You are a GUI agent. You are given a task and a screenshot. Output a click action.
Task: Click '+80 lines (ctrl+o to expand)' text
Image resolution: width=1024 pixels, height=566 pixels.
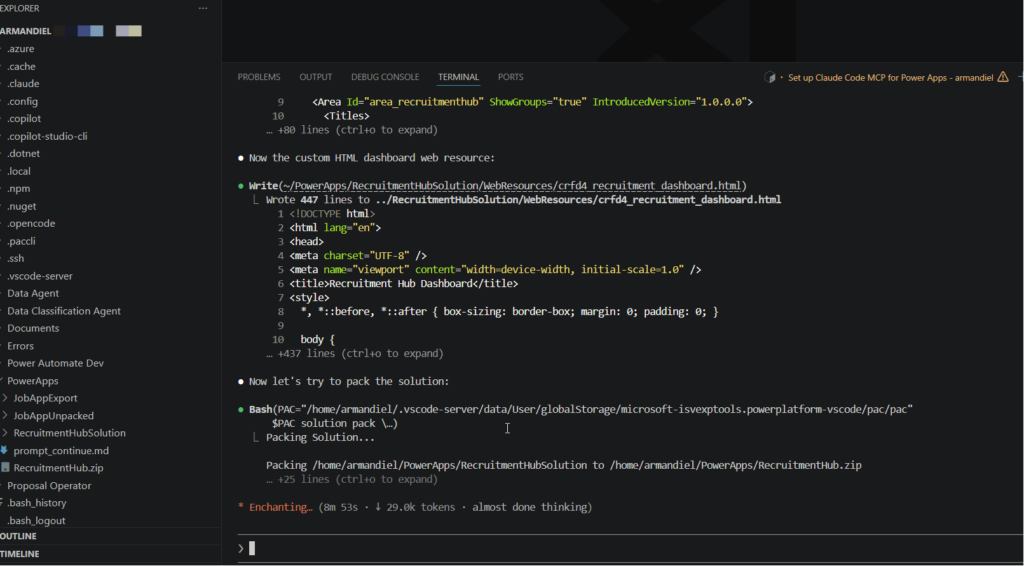pos(351,130)
